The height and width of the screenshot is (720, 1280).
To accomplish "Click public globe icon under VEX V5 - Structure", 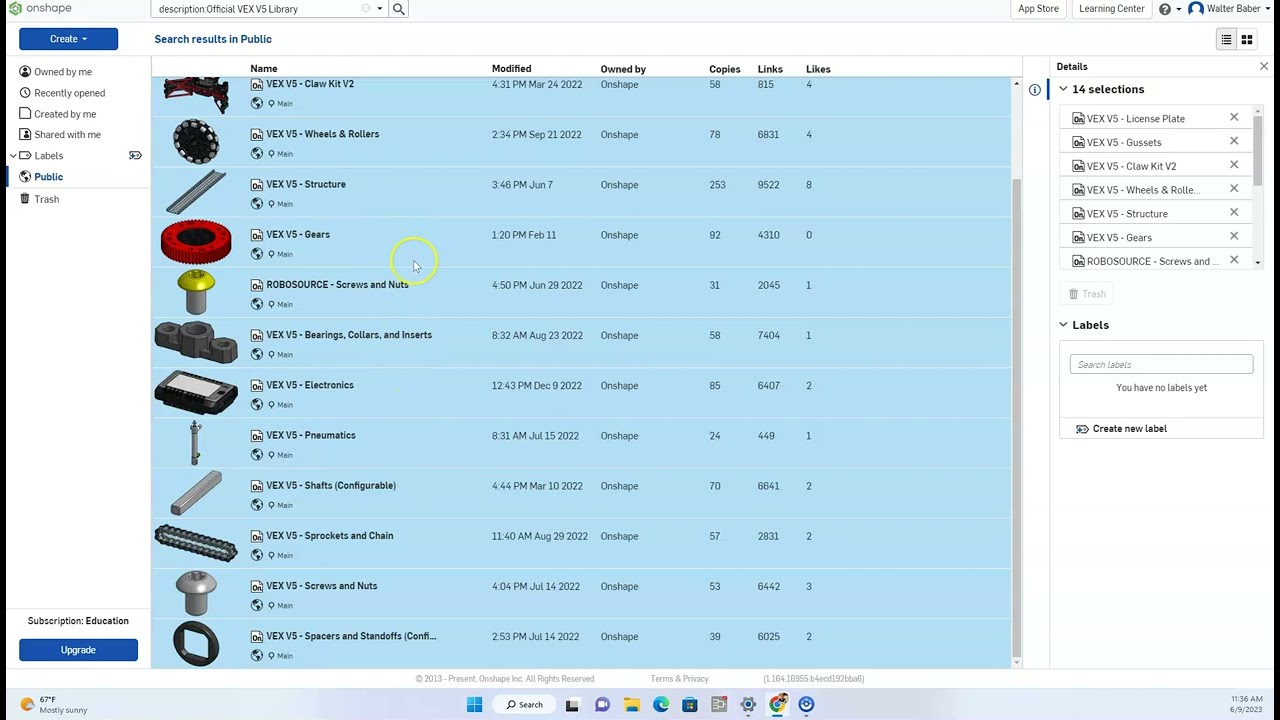I will [x=257, y=204].
